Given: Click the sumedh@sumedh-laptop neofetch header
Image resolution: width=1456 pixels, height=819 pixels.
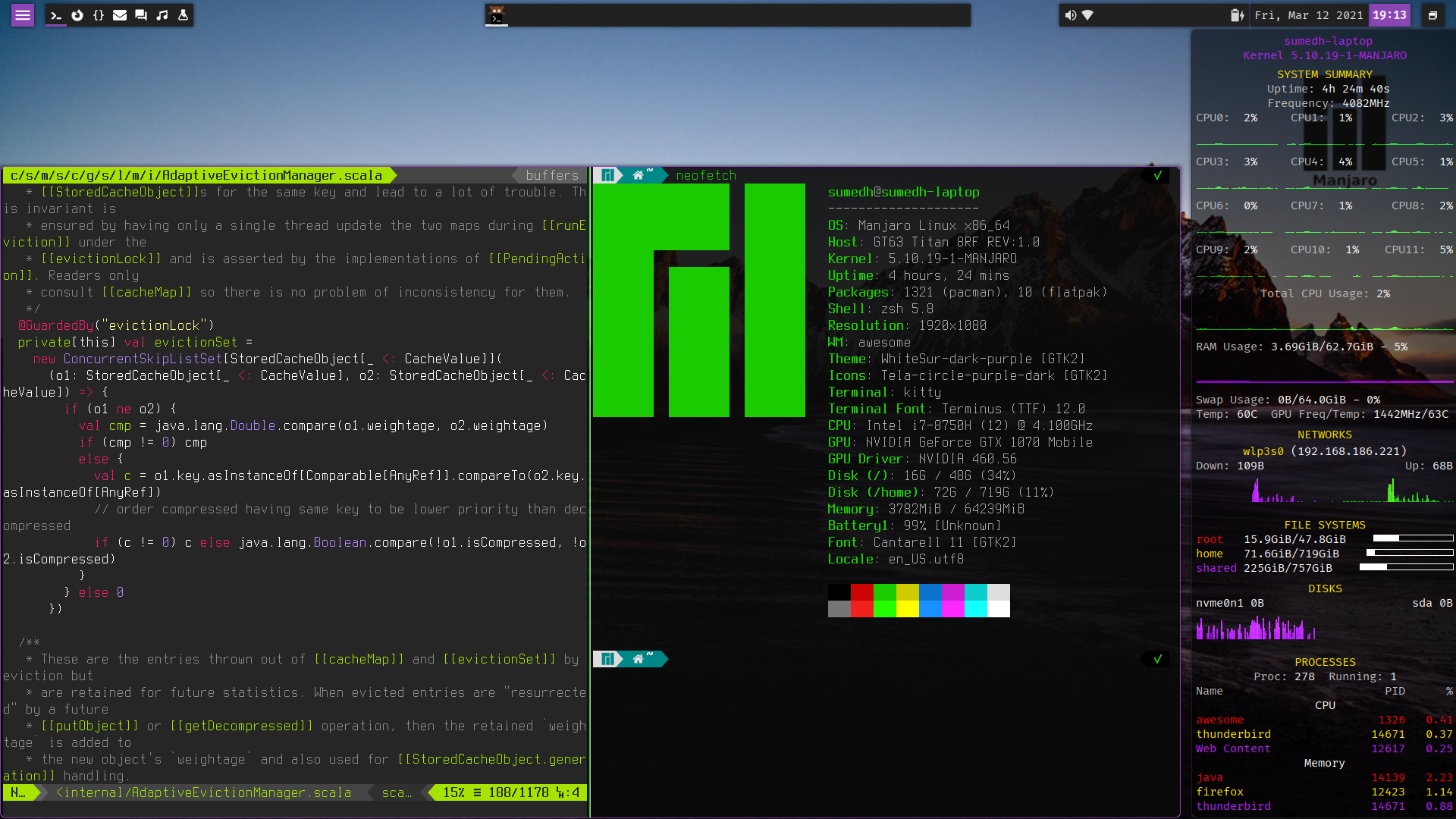Looking at the screenshot, I should tap(904, 193).
